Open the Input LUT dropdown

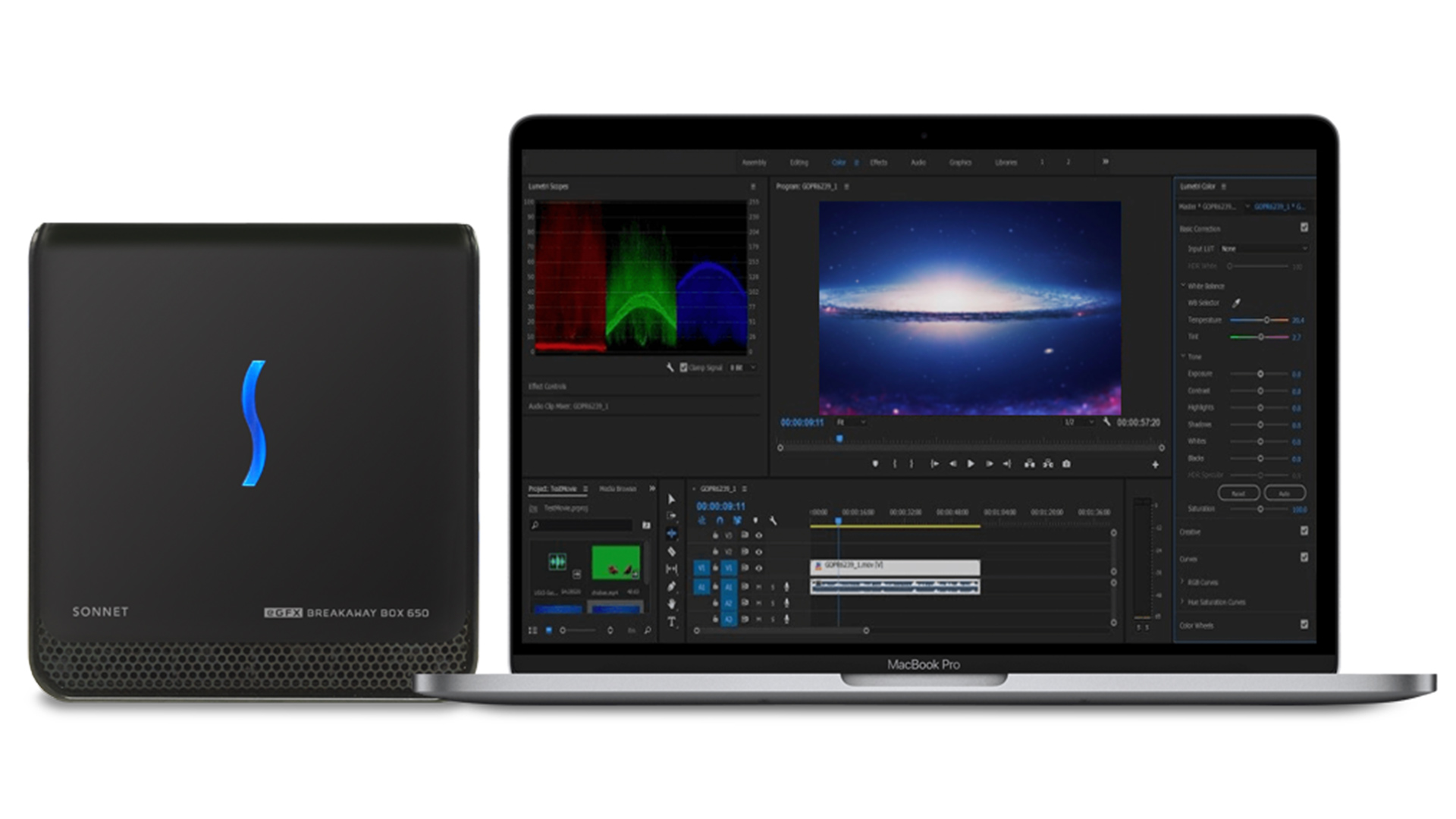point(1264,249)
